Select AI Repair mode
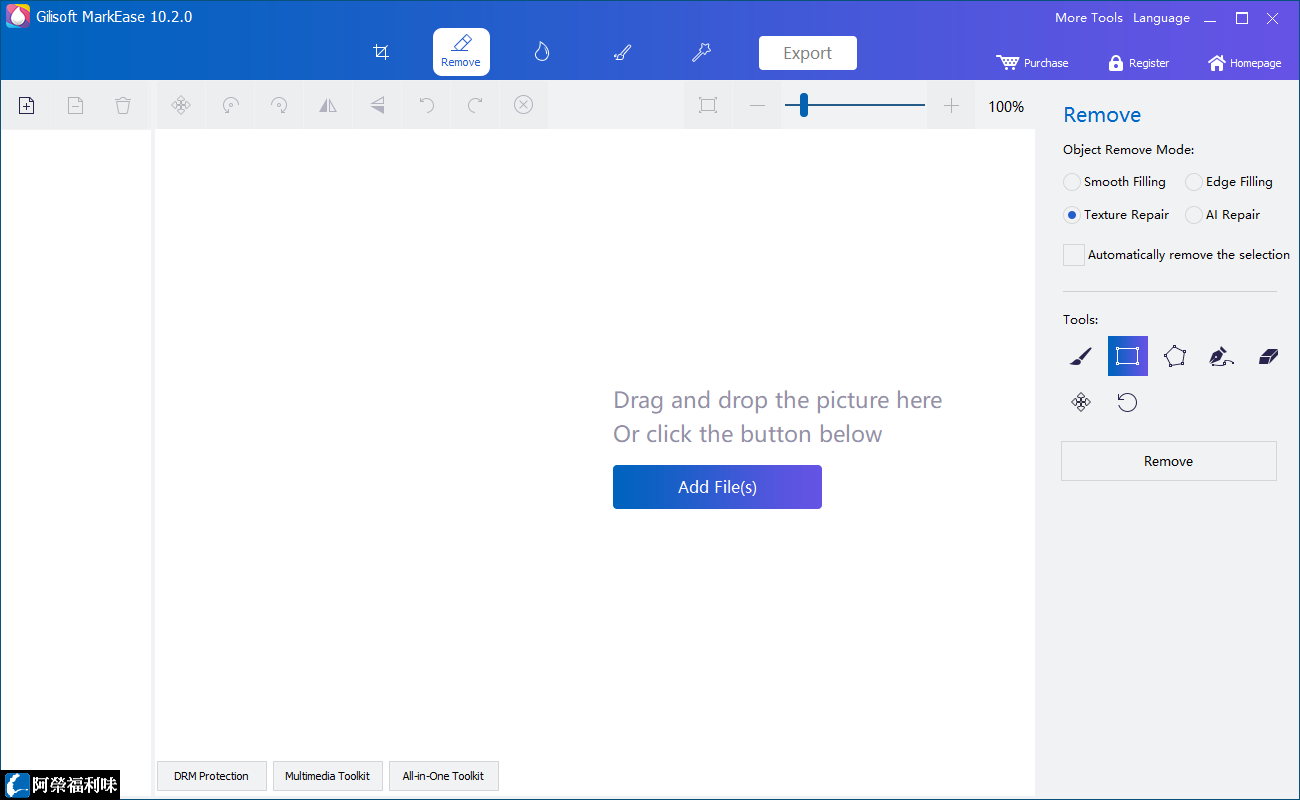1300x800 pixels. click(x=1223, y=215)
